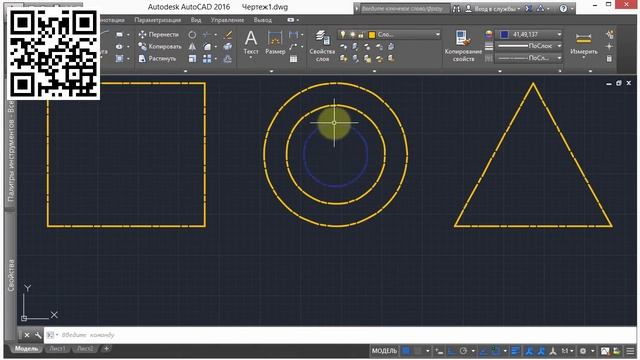Open annotation scale 1:1 dropdown
640x360 pixels.
point(567,351)
